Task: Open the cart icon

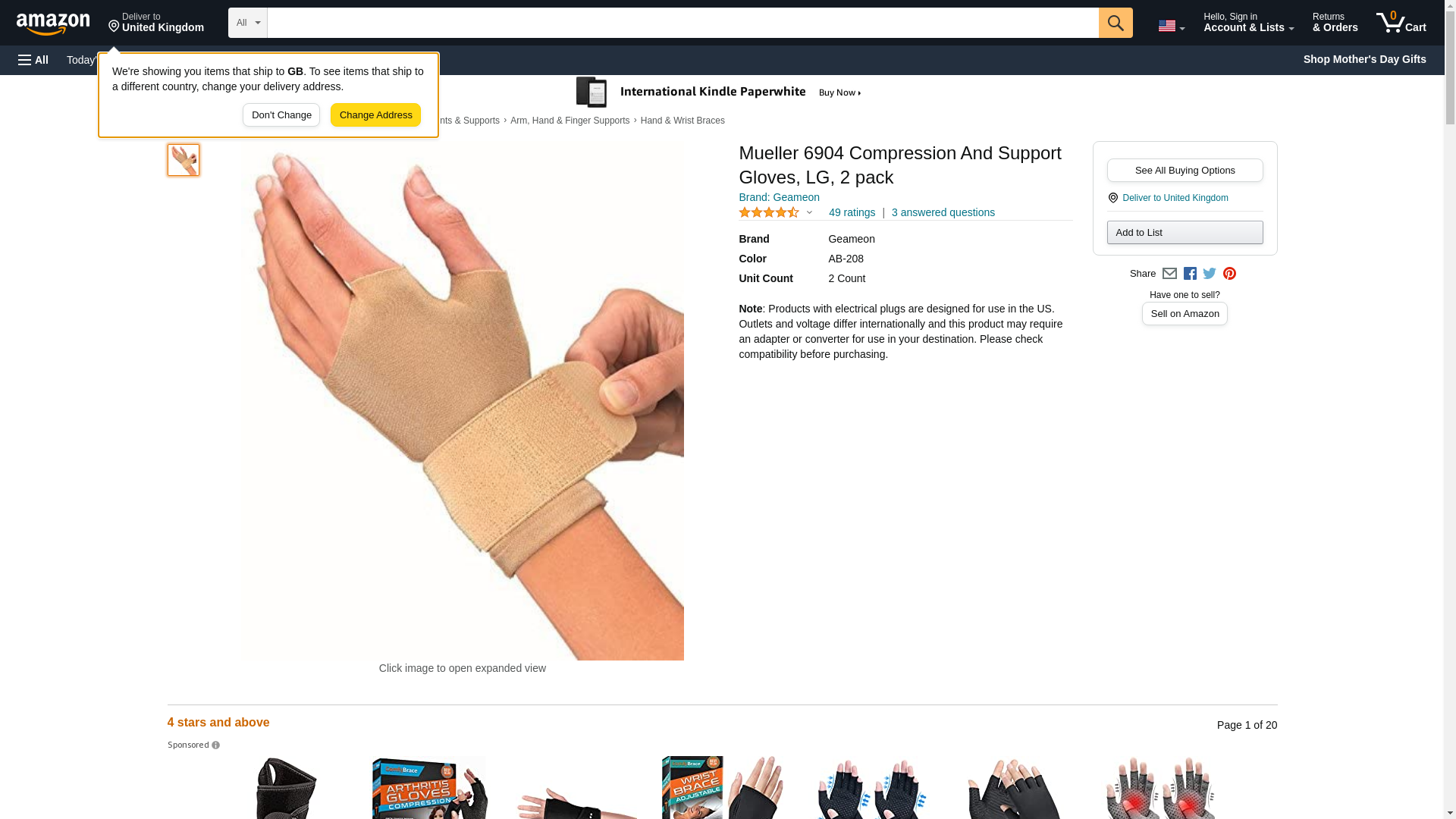Action: pos(1401,23)
